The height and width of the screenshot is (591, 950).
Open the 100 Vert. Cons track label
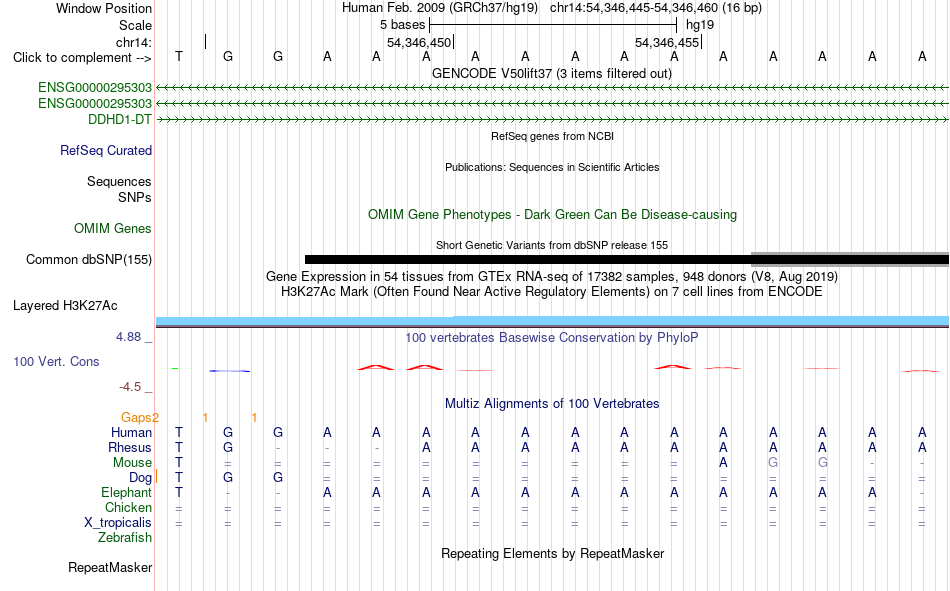point(56,361)
